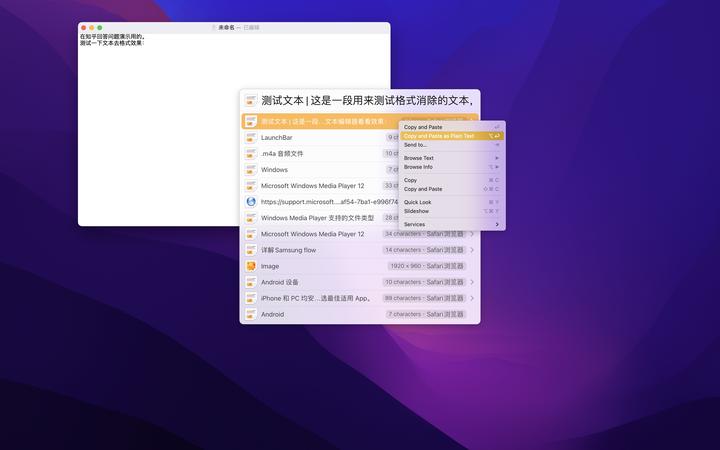Click the clipping icon beside 详解 Samsung flow
The width and height of the screenshot is (720, 450).
[251, 250]
